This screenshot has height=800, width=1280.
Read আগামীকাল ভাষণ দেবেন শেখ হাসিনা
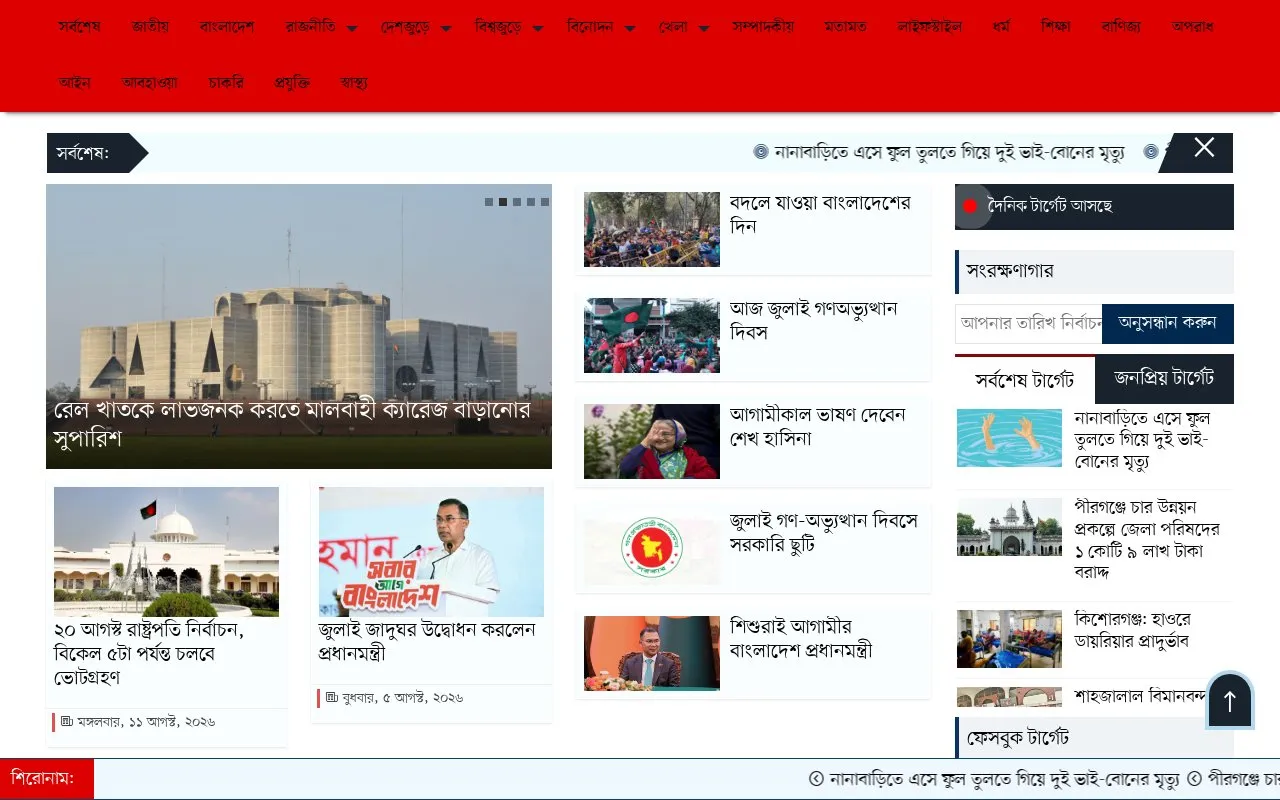click(817, 427)
